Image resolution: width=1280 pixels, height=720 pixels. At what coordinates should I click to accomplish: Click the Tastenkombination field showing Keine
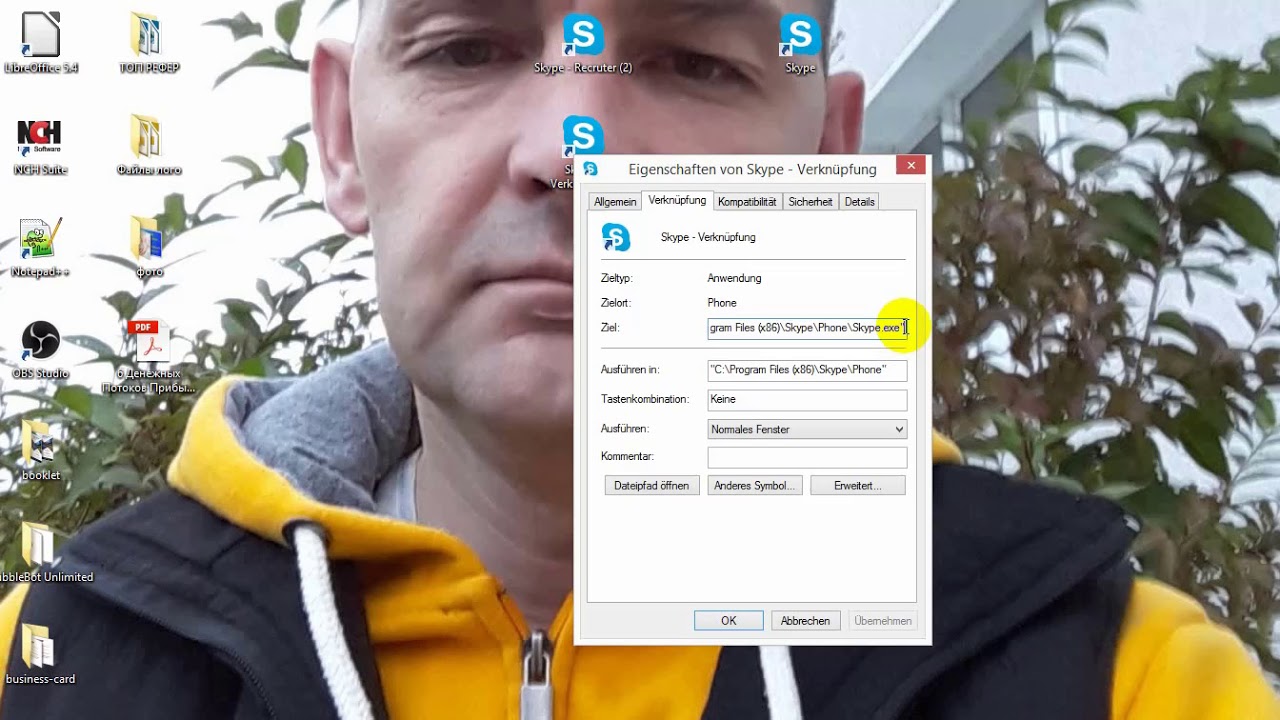pyautogui.click(x=807, y=400)
